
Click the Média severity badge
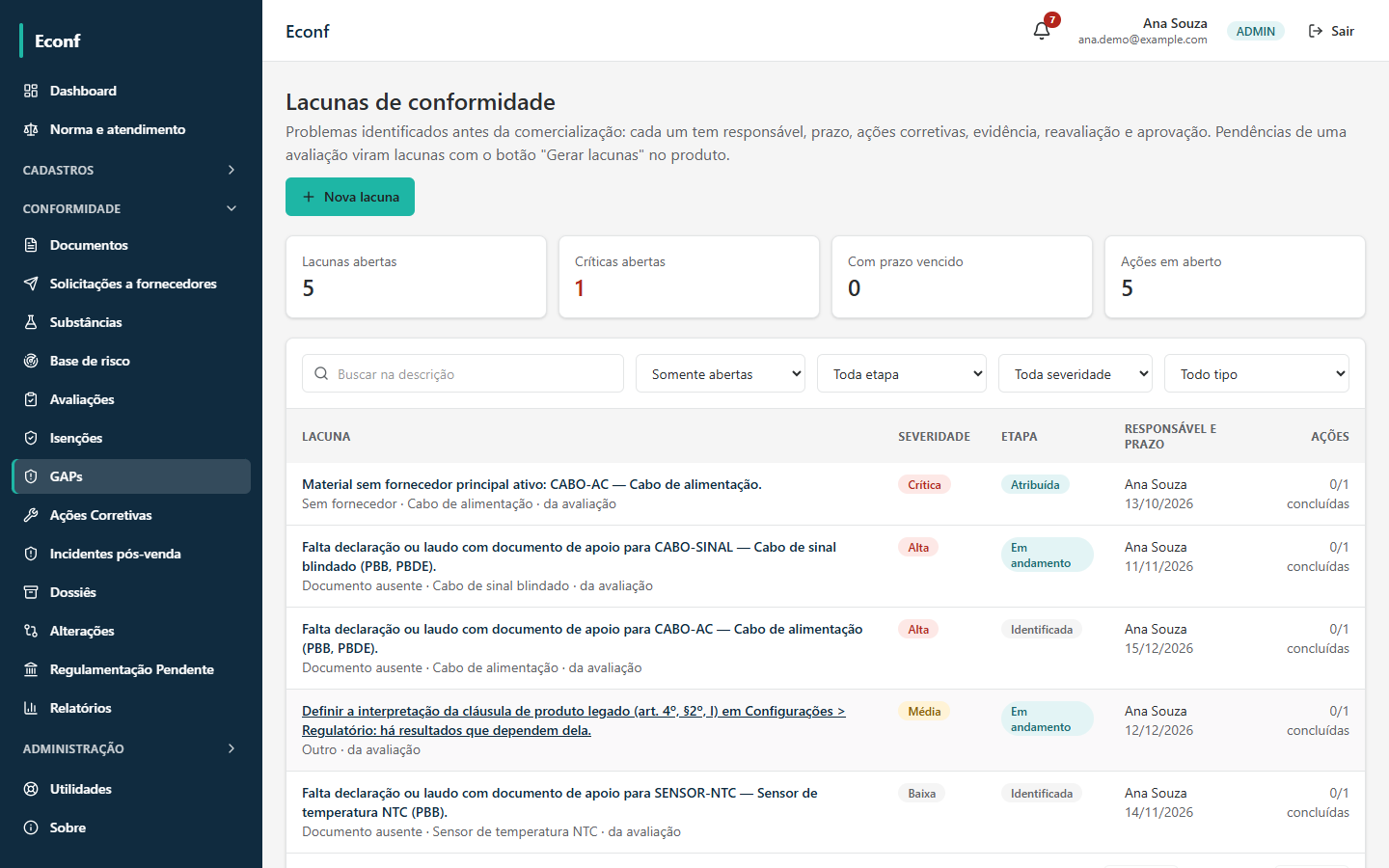pyautogui.click(x=924, y=711)
